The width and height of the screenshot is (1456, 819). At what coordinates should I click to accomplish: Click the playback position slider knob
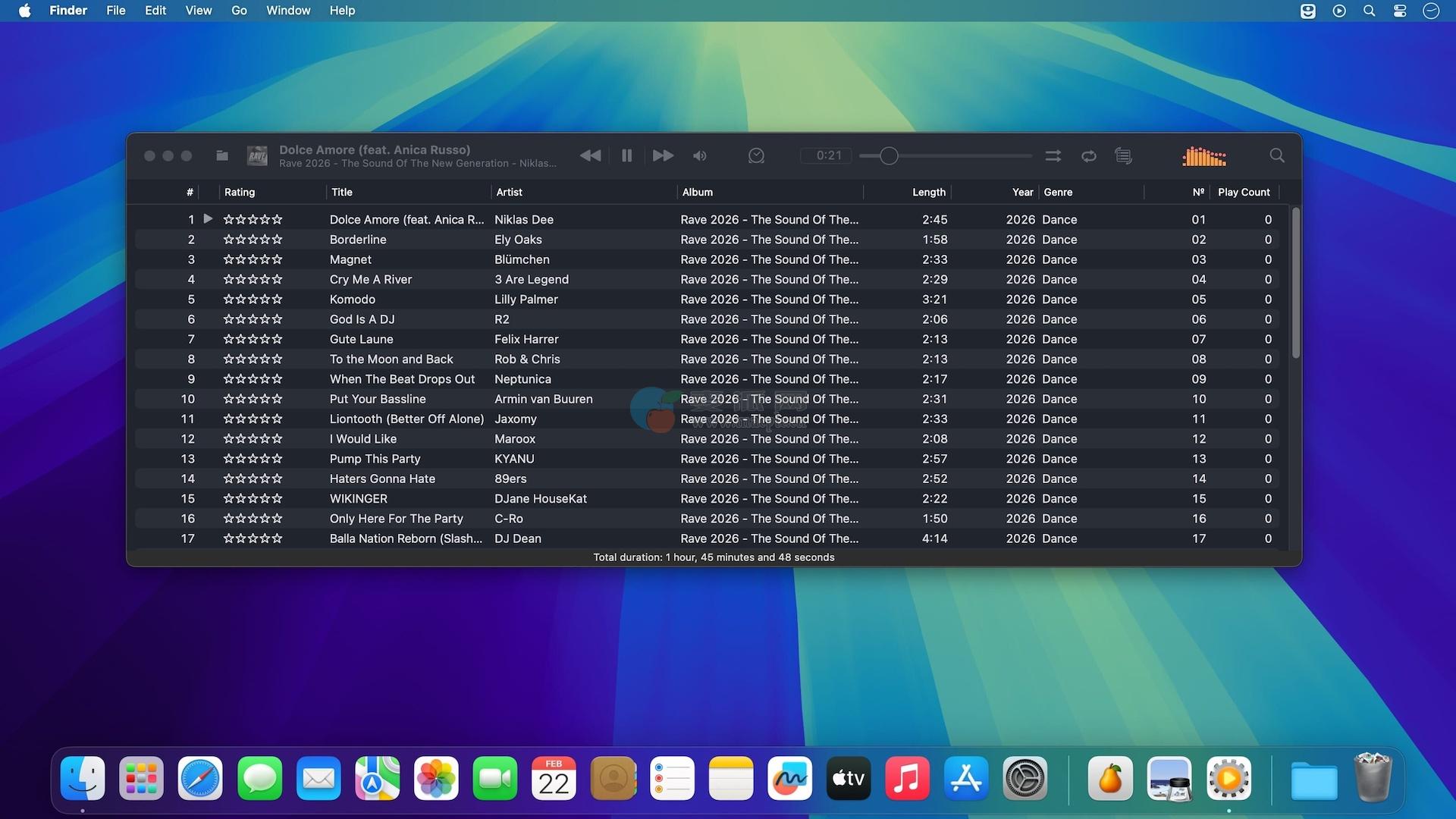click(x=889, y=156)
